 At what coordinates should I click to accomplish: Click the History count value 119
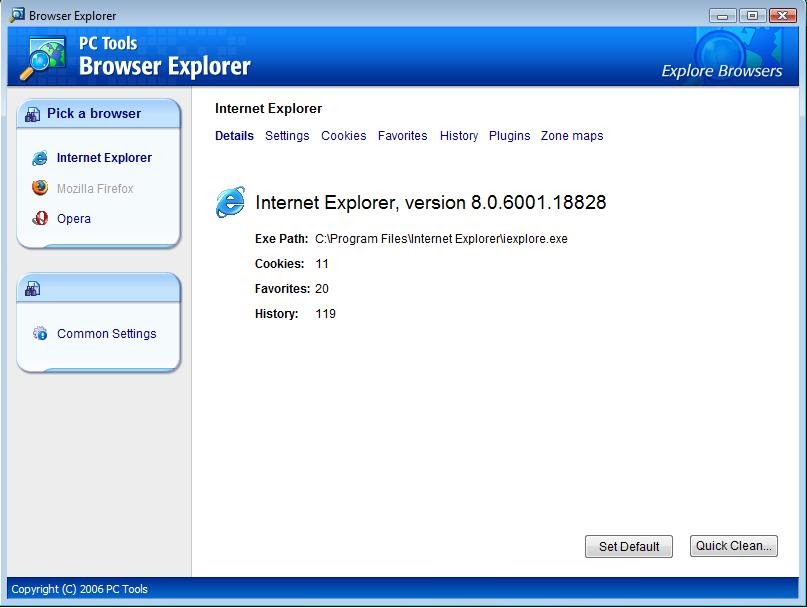point(325,314)
